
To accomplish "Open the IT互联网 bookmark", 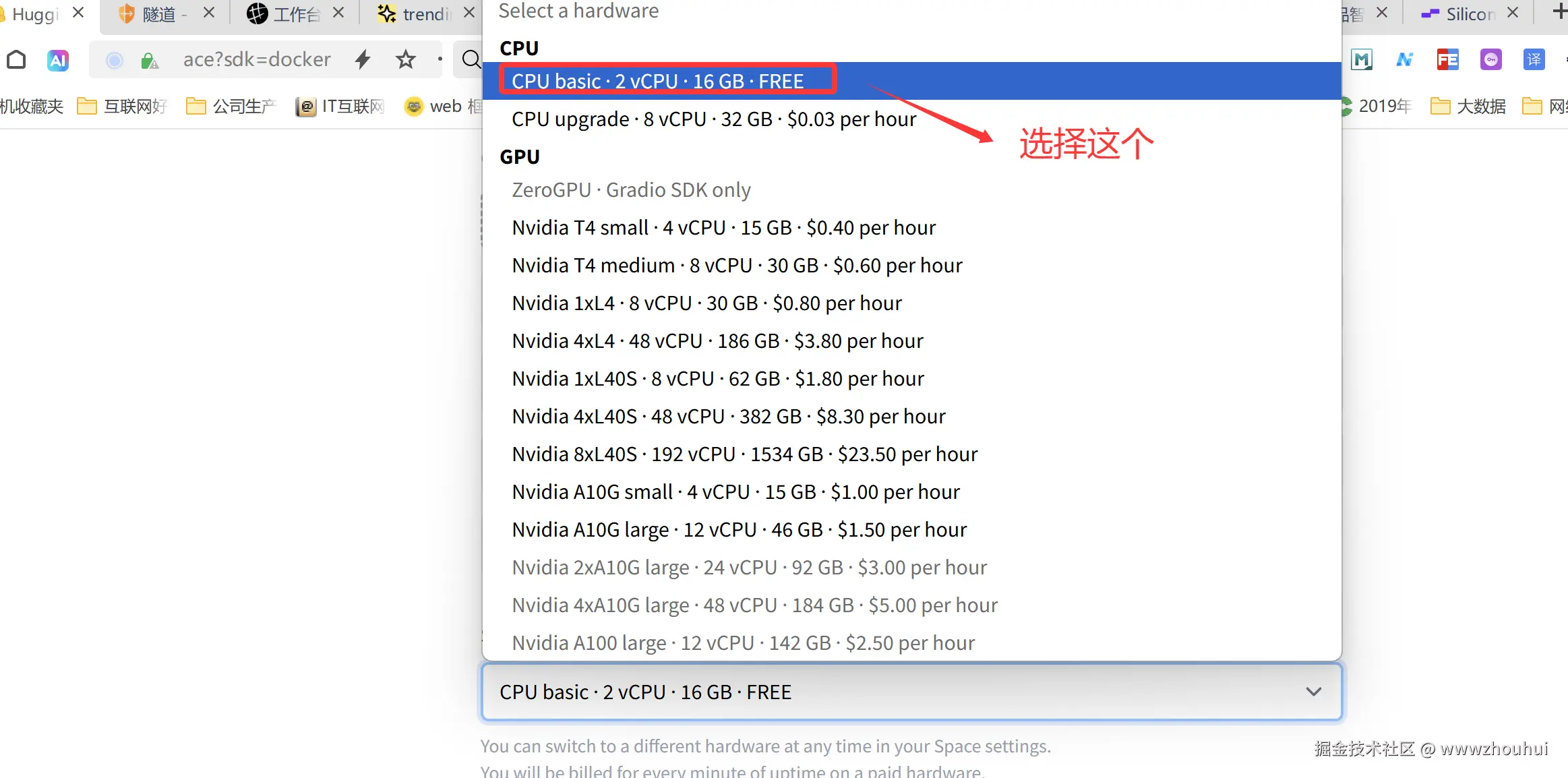I will pyautogui.click(x=340, y=107).
